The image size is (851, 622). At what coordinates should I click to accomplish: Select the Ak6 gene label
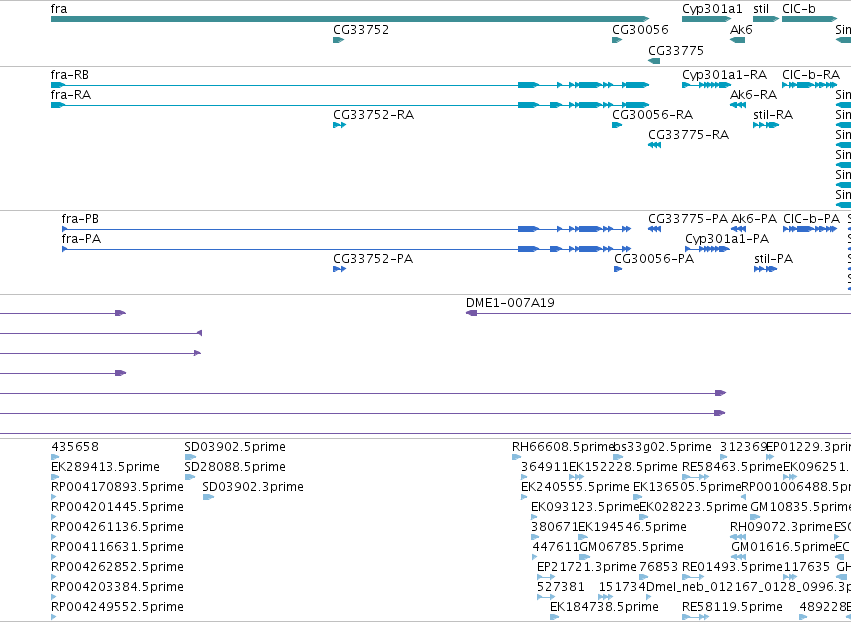pyautogui.click(x=741, y=30)
